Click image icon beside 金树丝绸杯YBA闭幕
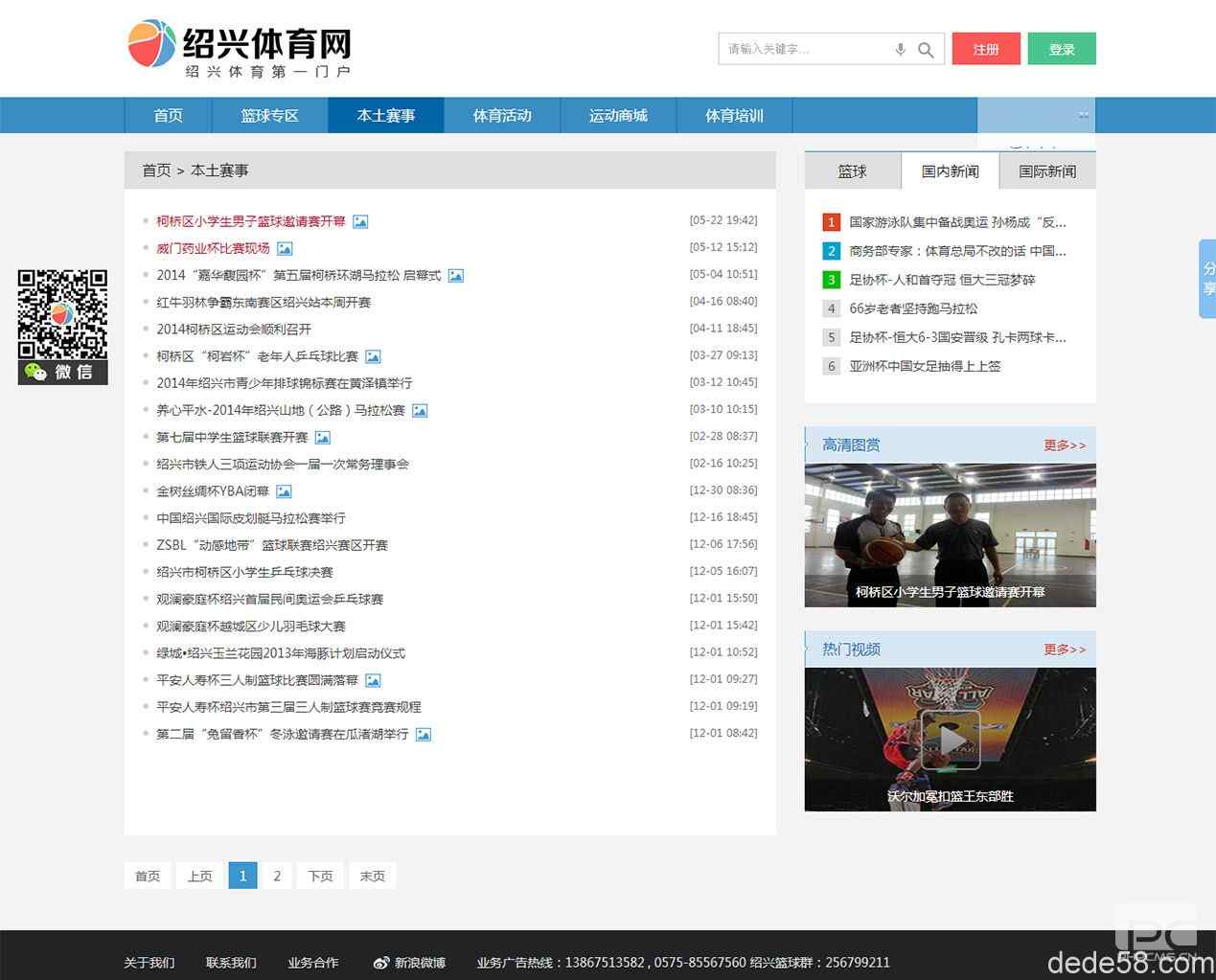 click(x=284, y=491)
